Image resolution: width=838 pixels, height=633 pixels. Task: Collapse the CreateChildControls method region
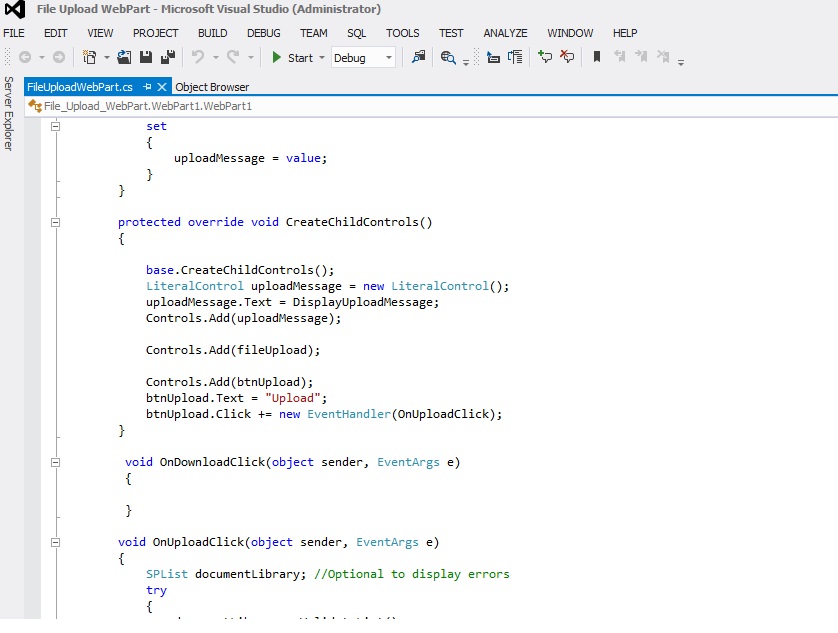(56, 222)
